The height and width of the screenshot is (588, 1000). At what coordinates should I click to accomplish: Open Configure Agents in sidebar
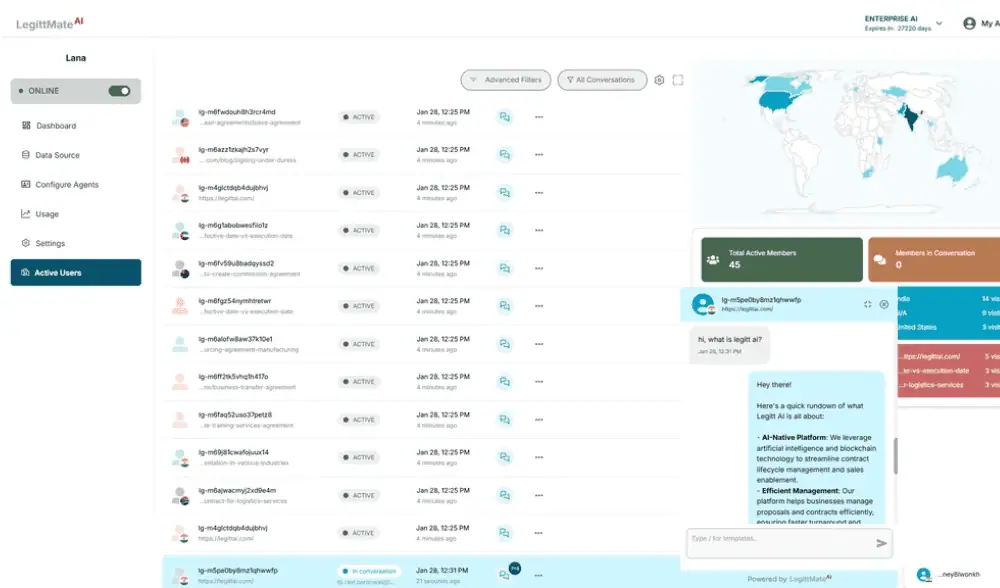pos(66,185)
